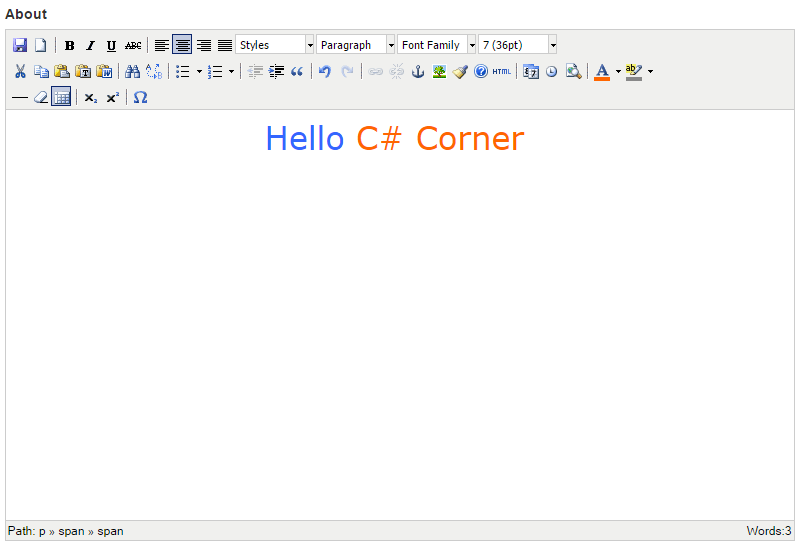Viewport: 803px width, 556px height.
Task: Click the word Hello in editor
Action: pyautogui.click(x=305, y=139)
